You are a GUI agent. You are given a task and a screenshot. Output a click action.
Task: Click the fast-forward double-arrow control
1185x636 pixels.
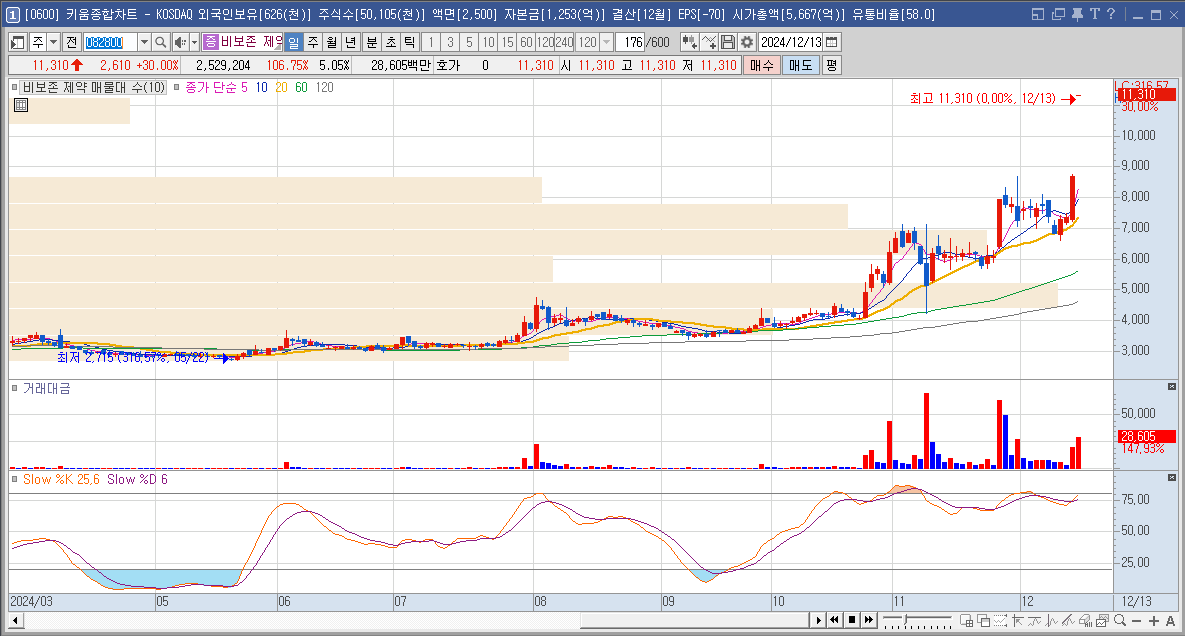click(x=869, y=621)
